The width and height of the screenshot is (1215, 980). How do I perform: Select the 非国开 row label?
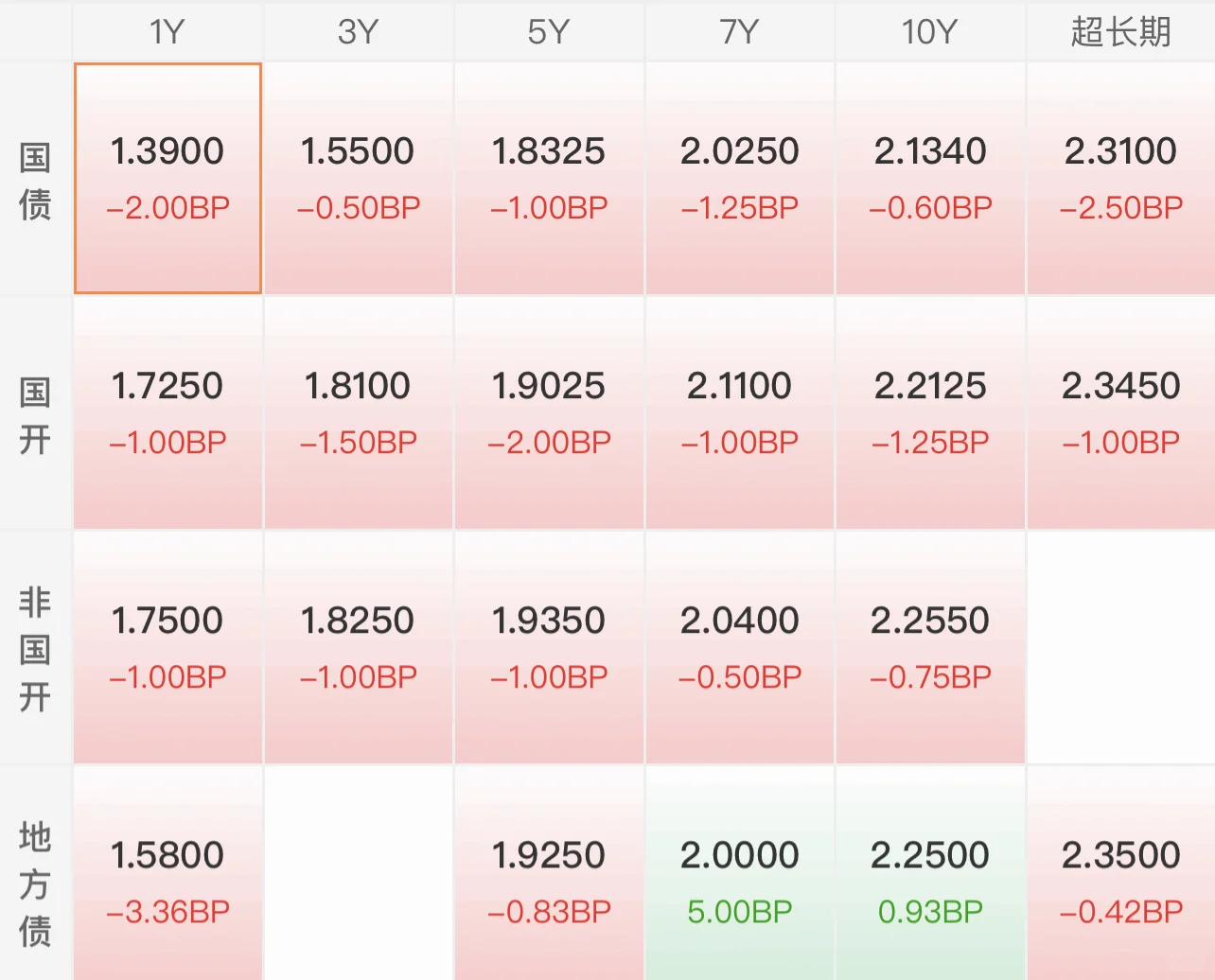pyautogui.click(x=35, y=649)
